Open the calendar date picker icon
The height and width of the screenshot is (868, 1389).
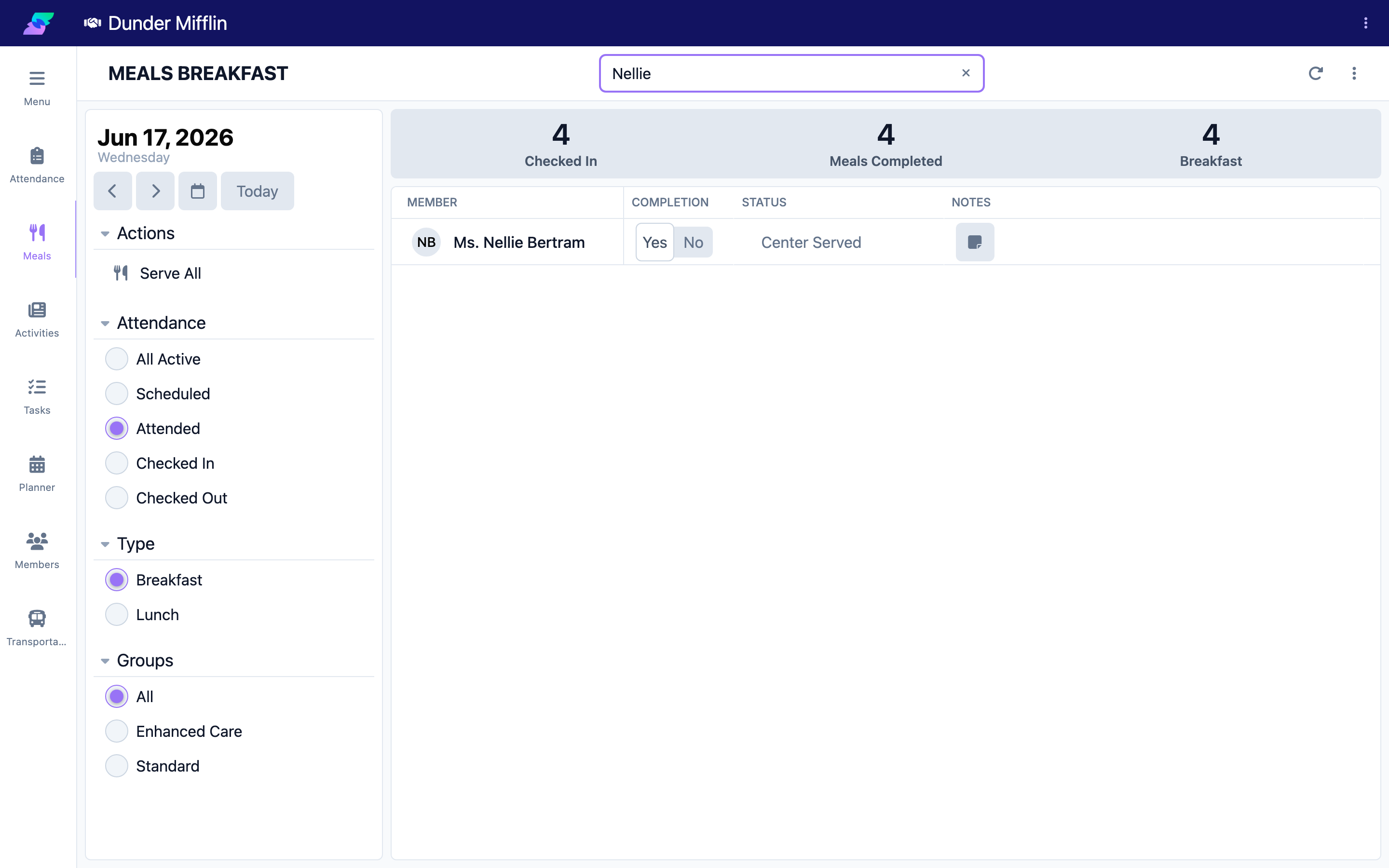[x=197, y=191]
